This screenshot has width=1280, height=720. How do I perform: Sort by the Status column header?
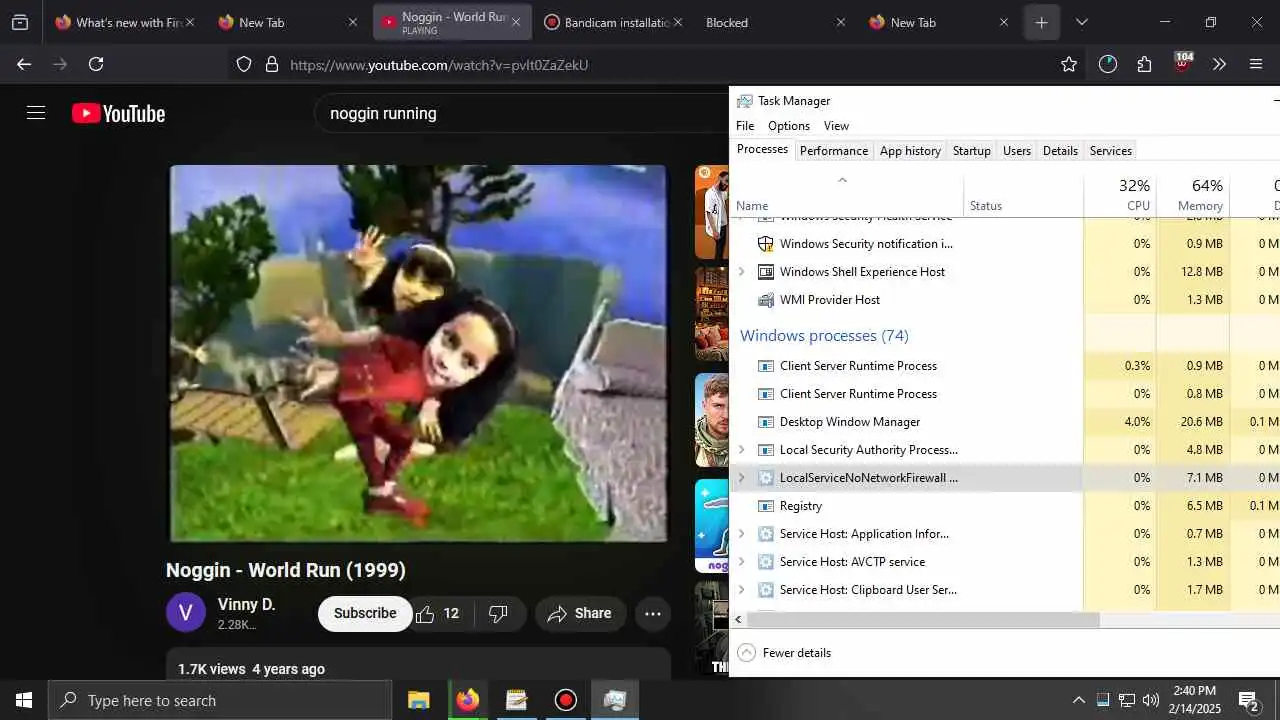(1023, 195)
